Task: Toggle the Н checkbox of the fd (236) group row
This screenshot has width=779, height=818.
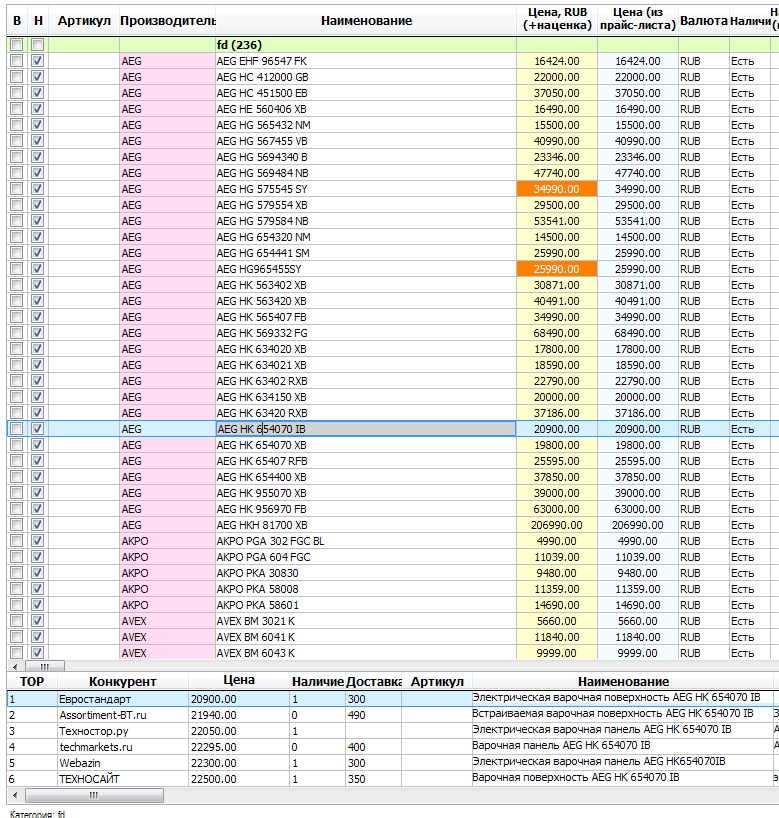Action: coord(38,45)
